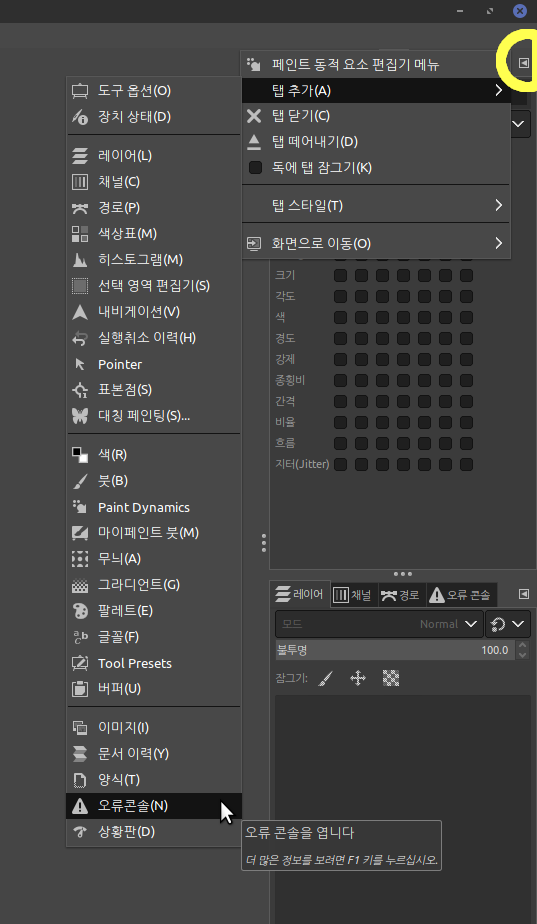Choose 붓(B) brushes entry
Viewport: 537px width, 924px height.
(x=153, y=481)
